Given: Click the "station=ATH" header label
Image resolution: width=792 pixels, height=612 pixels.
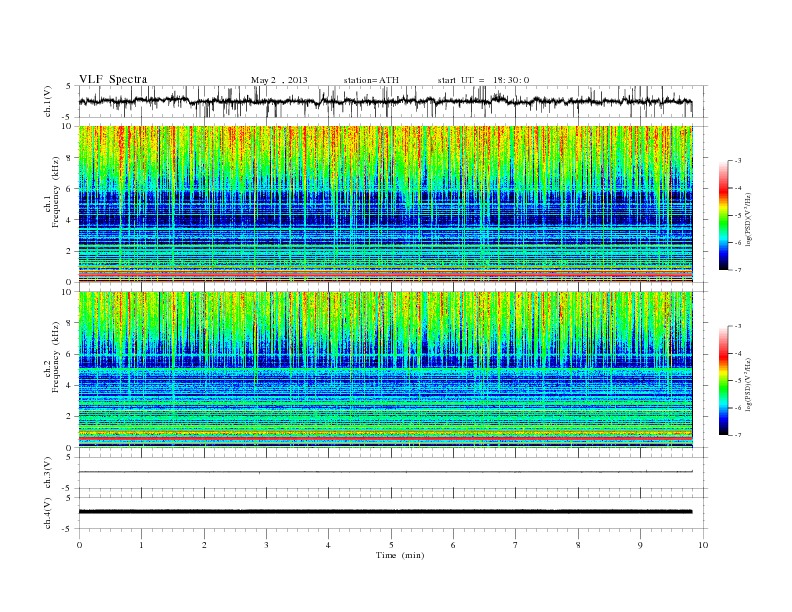Looking at the screenshot, I should 371,80.
